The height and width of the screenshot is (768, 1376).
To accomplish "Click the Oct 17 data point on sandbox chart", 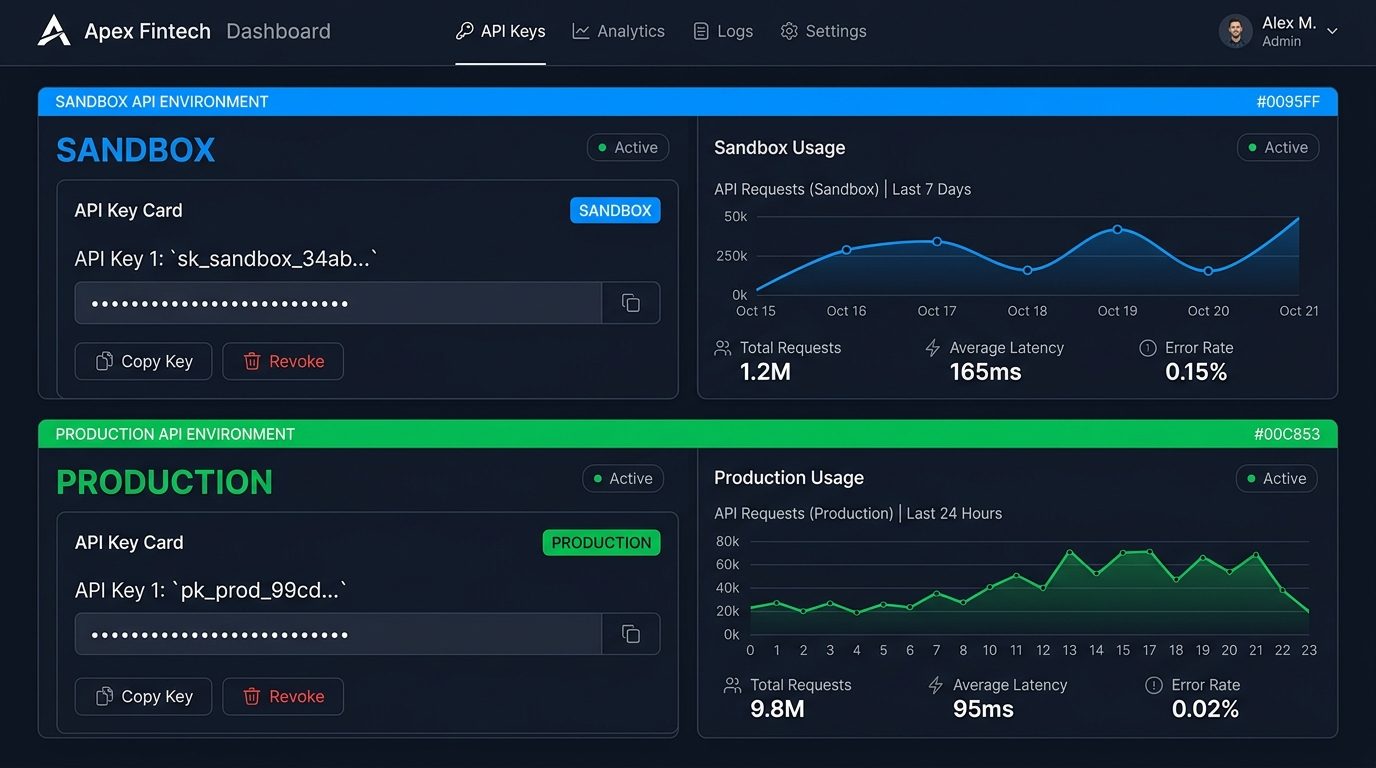I will coord(937,241).
